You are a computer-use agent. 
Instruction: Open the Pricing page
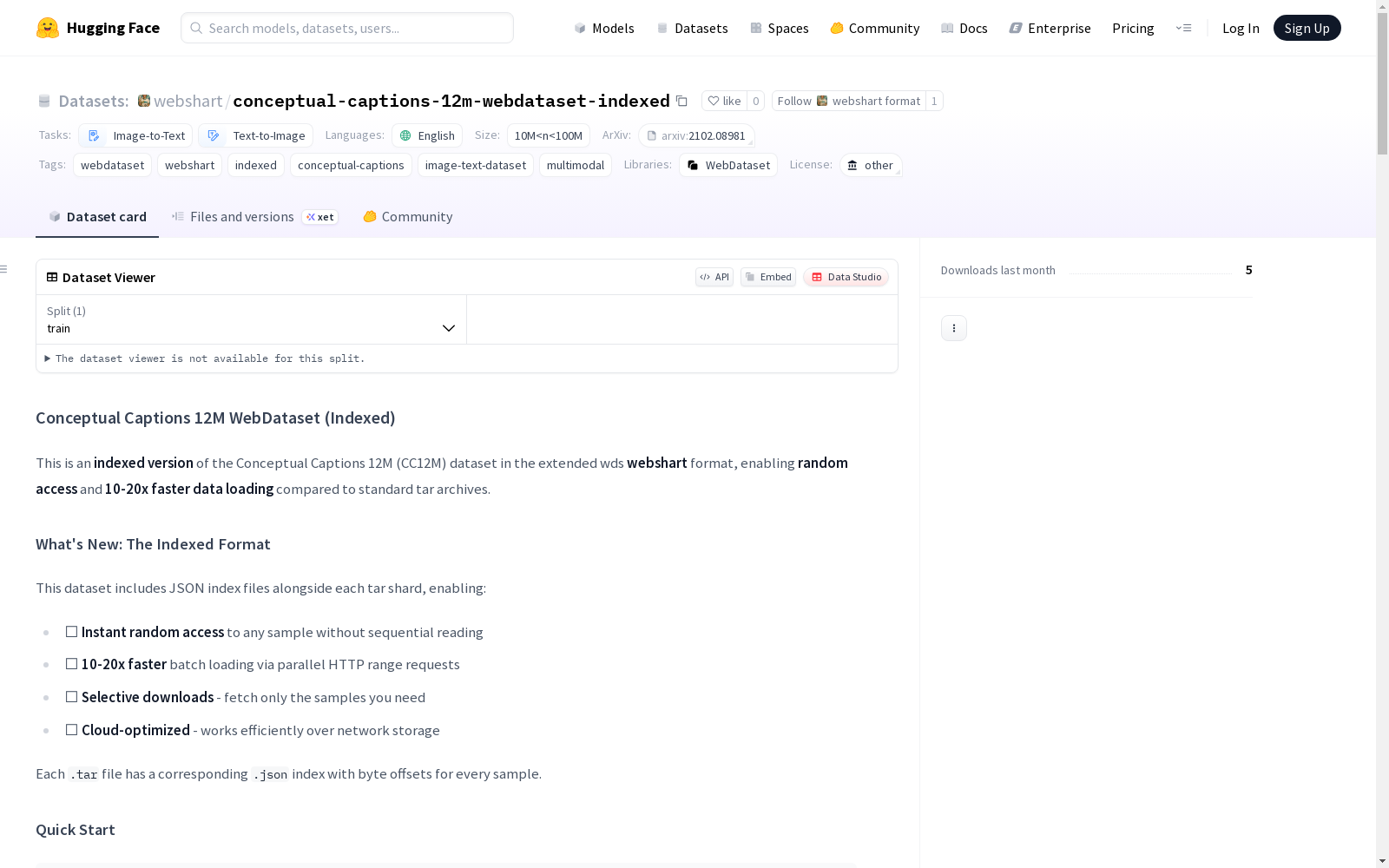click(x=1133, y=28)
